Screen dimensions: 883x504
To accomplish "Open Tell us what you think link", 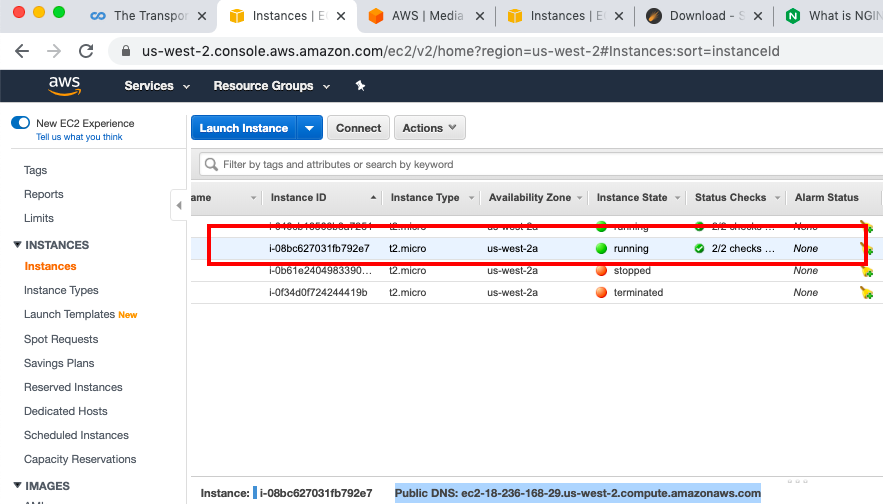I will (79, 137).
